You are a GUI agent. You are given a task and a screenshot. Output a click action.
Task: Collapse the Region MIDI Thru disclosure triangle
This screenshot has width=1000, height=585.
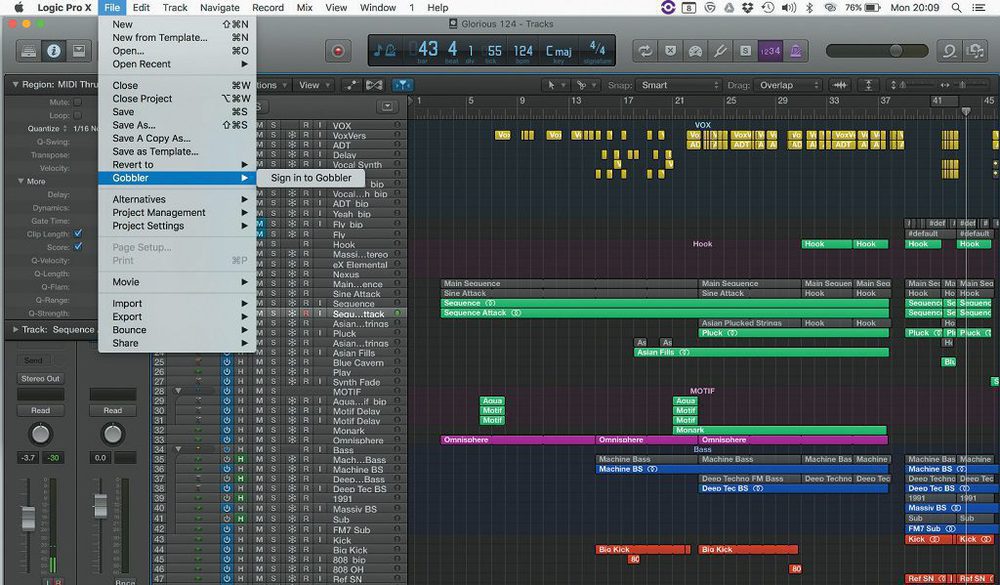(x=15, y=84)
